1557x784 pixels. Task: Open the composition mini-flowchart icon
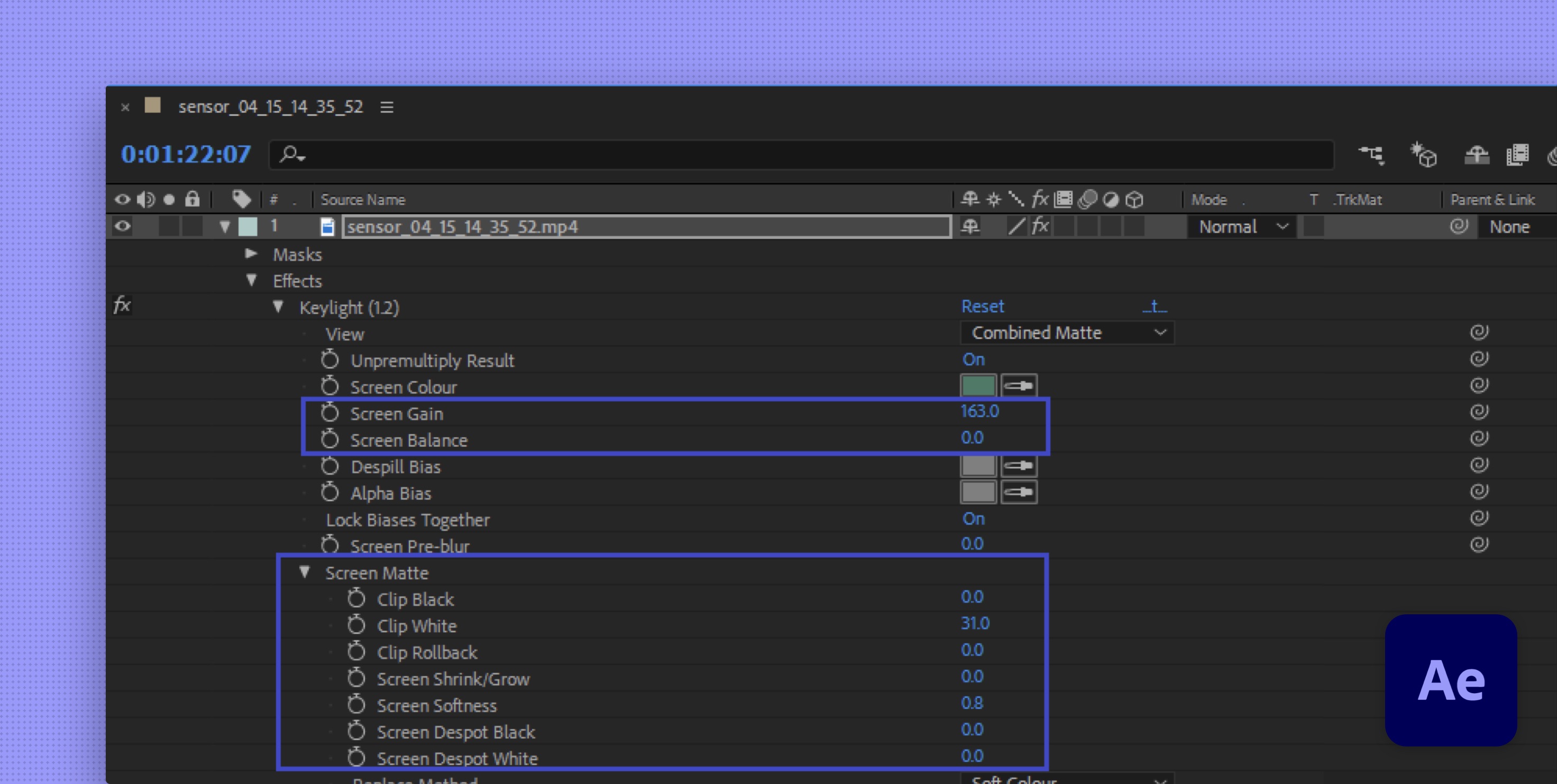[x=1371, y=154]
